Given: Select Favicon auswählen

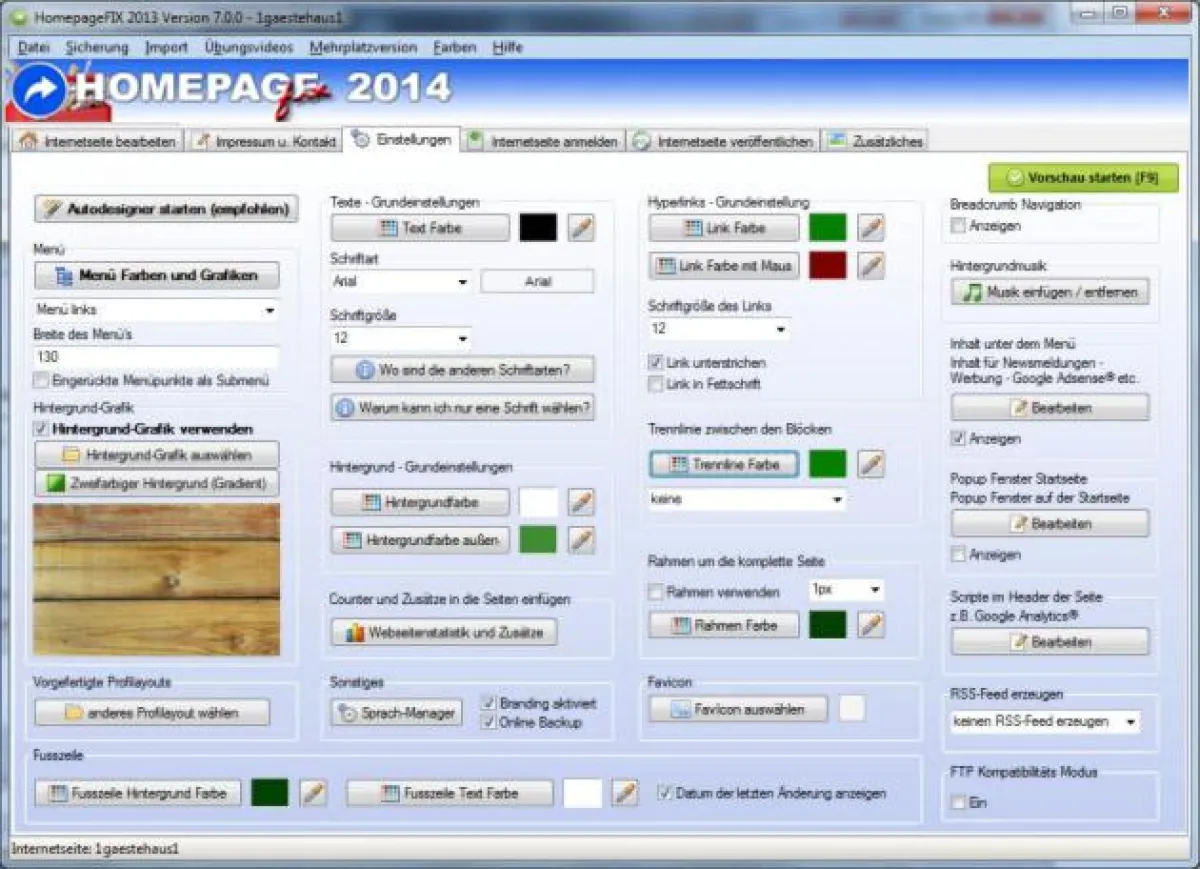Looking at the screenshot, I should [x=738, y=709].
